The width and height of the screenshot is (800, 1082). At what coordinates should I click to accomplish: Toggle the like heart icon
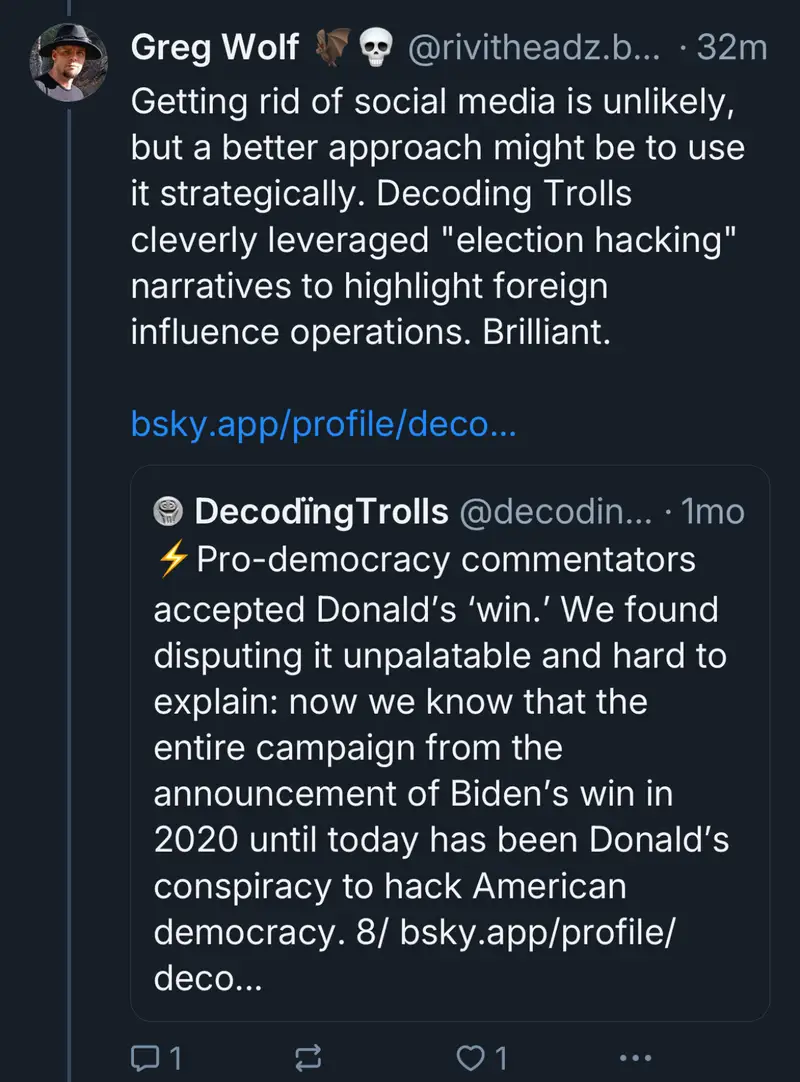click(x=468, y=1057)
